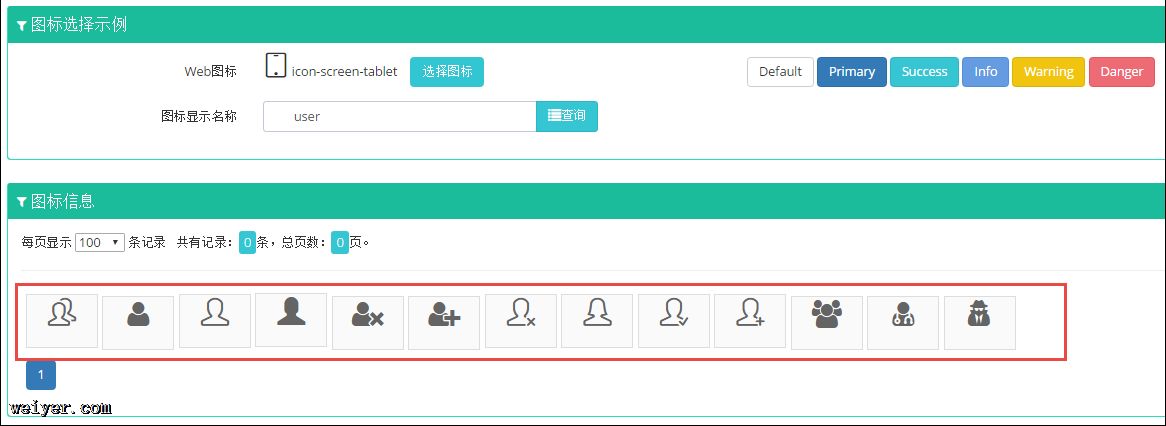
Task: Click the yellow Warning button
Action: click(1048, 72)
